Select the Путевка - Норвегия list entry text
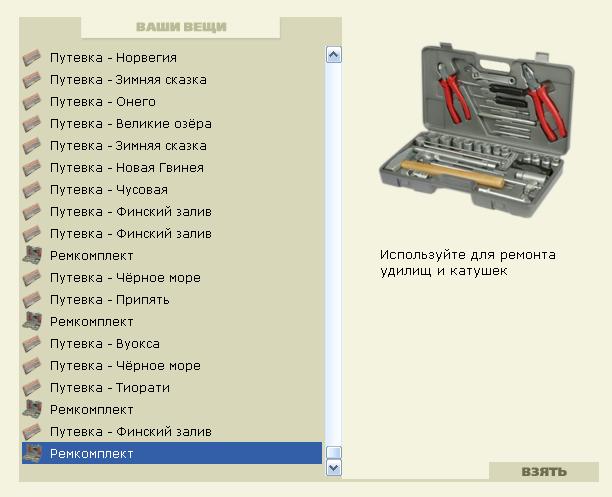 pyautogui.click(x=113, y=58)
